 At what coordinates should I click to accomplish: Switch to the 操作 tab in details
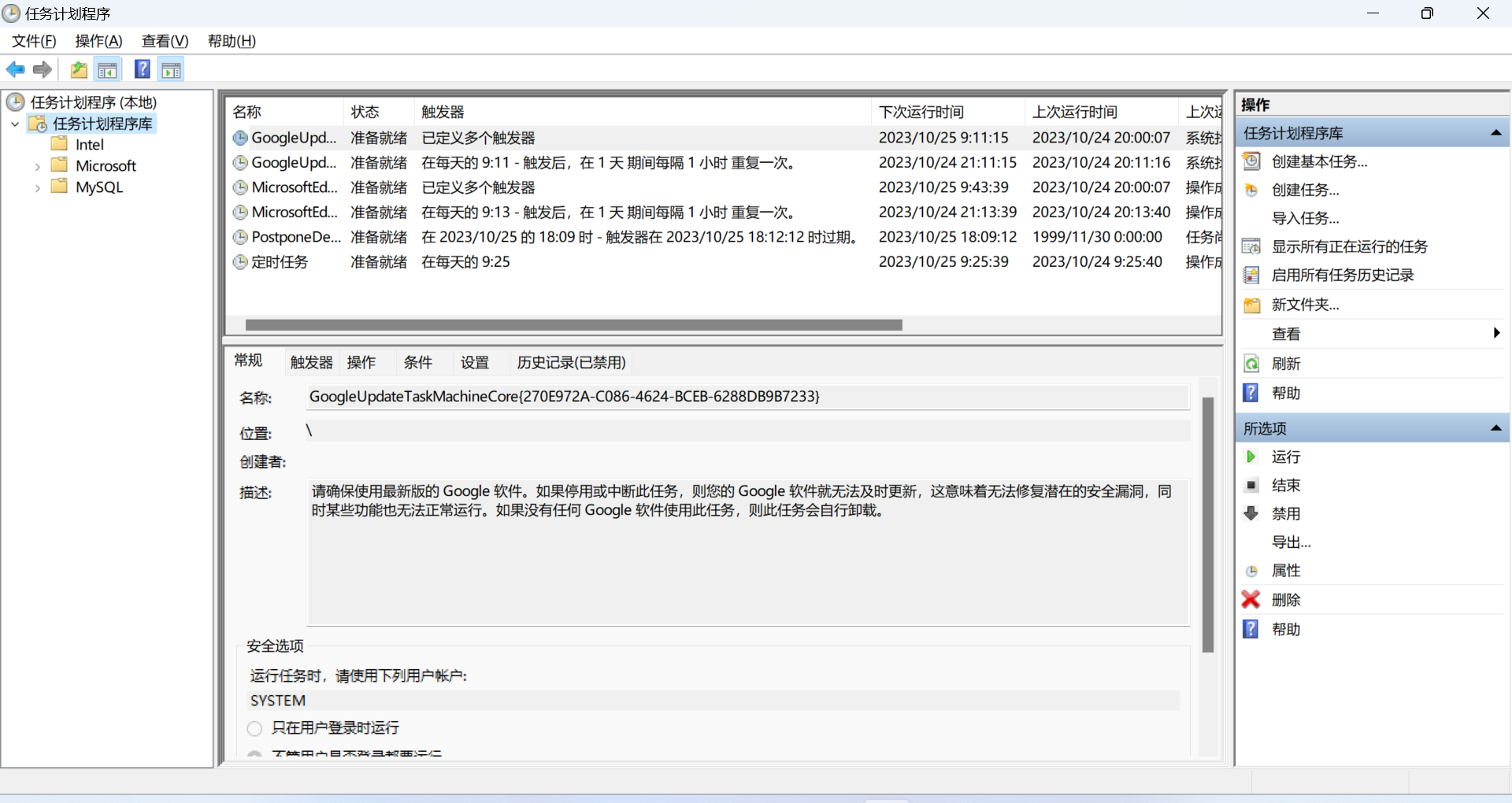(361, 362)
